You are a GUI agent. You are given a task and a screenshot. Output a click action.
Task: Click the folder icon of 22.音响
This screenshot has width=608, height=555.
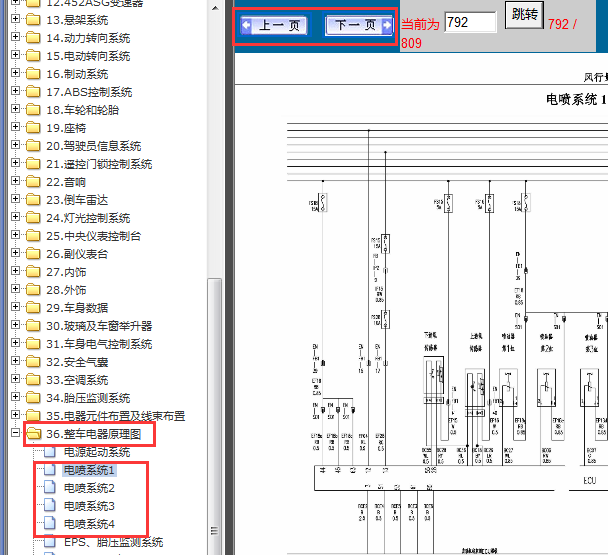click(x=33, y=182)
